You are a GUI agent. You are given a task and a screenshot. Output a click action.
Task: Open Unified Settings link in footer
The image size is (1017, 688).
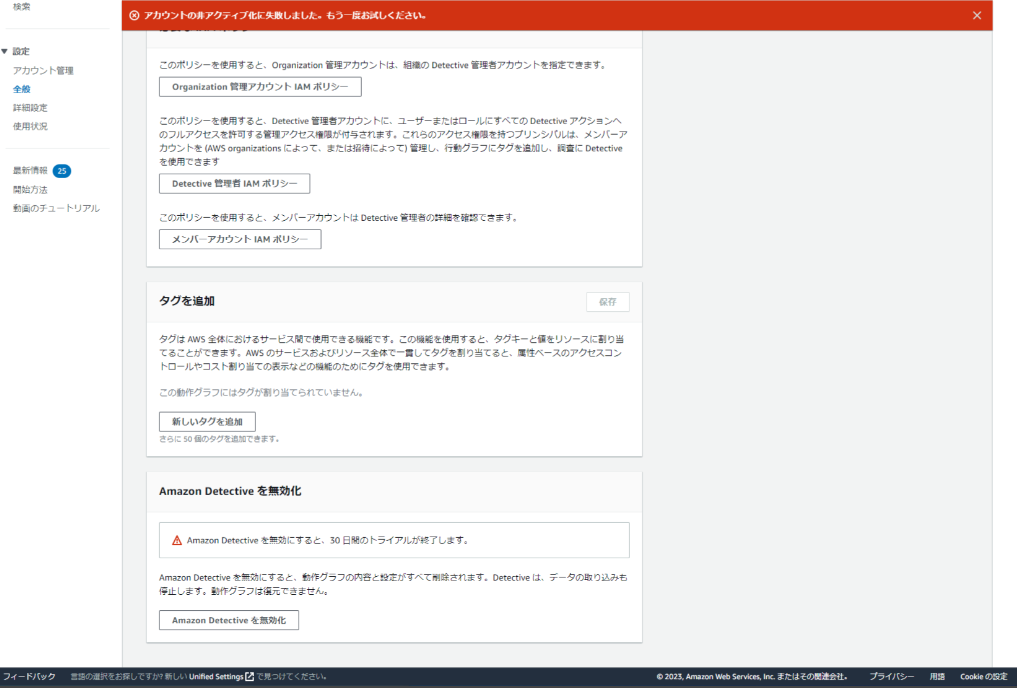pyautogui.click(x=216, y=676)
